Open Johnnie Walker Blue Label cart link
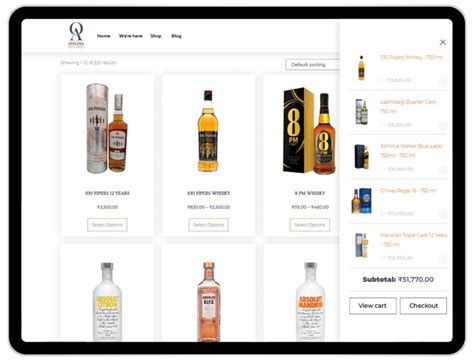 click(x=412, y=151)
